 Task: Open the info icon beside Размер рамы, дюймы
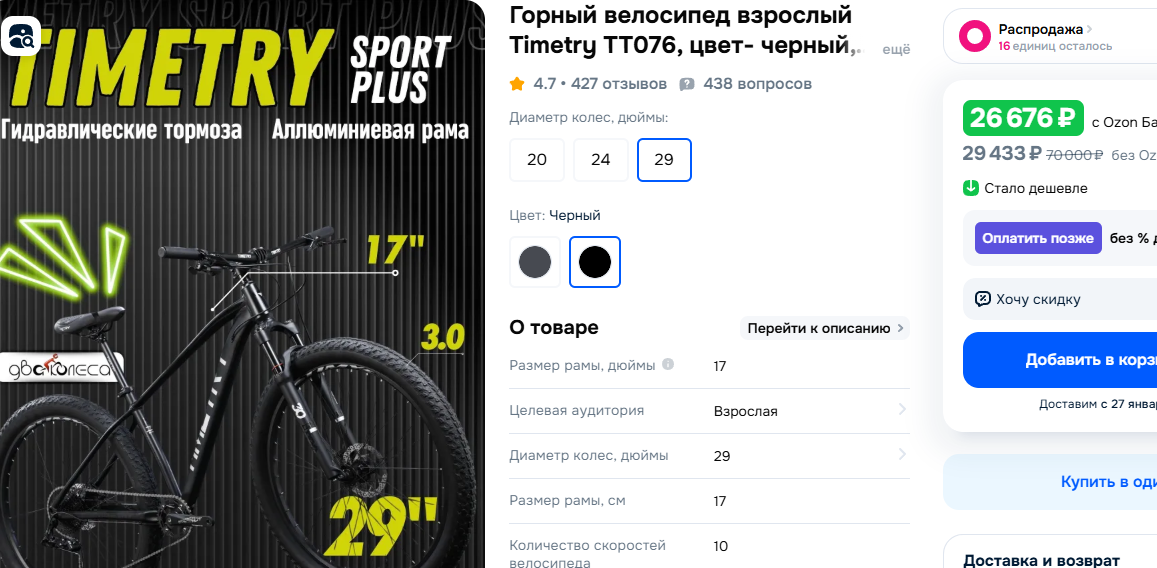click(x=668, y=364)
